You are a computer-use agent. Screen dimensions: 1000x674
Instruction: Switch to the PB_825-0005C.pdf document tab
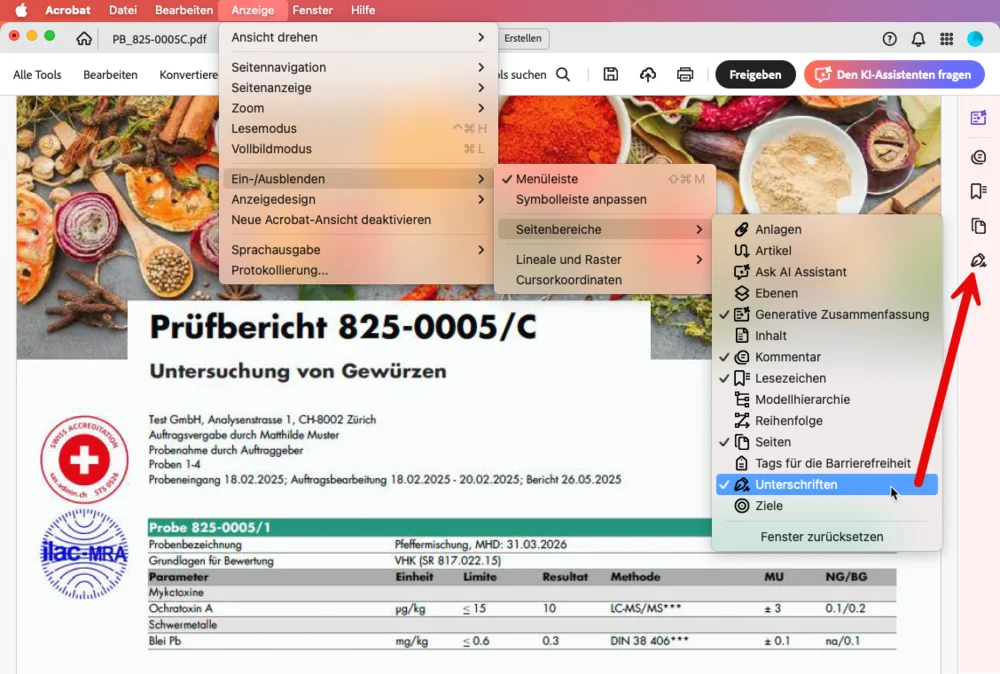(x=159, y=39)
